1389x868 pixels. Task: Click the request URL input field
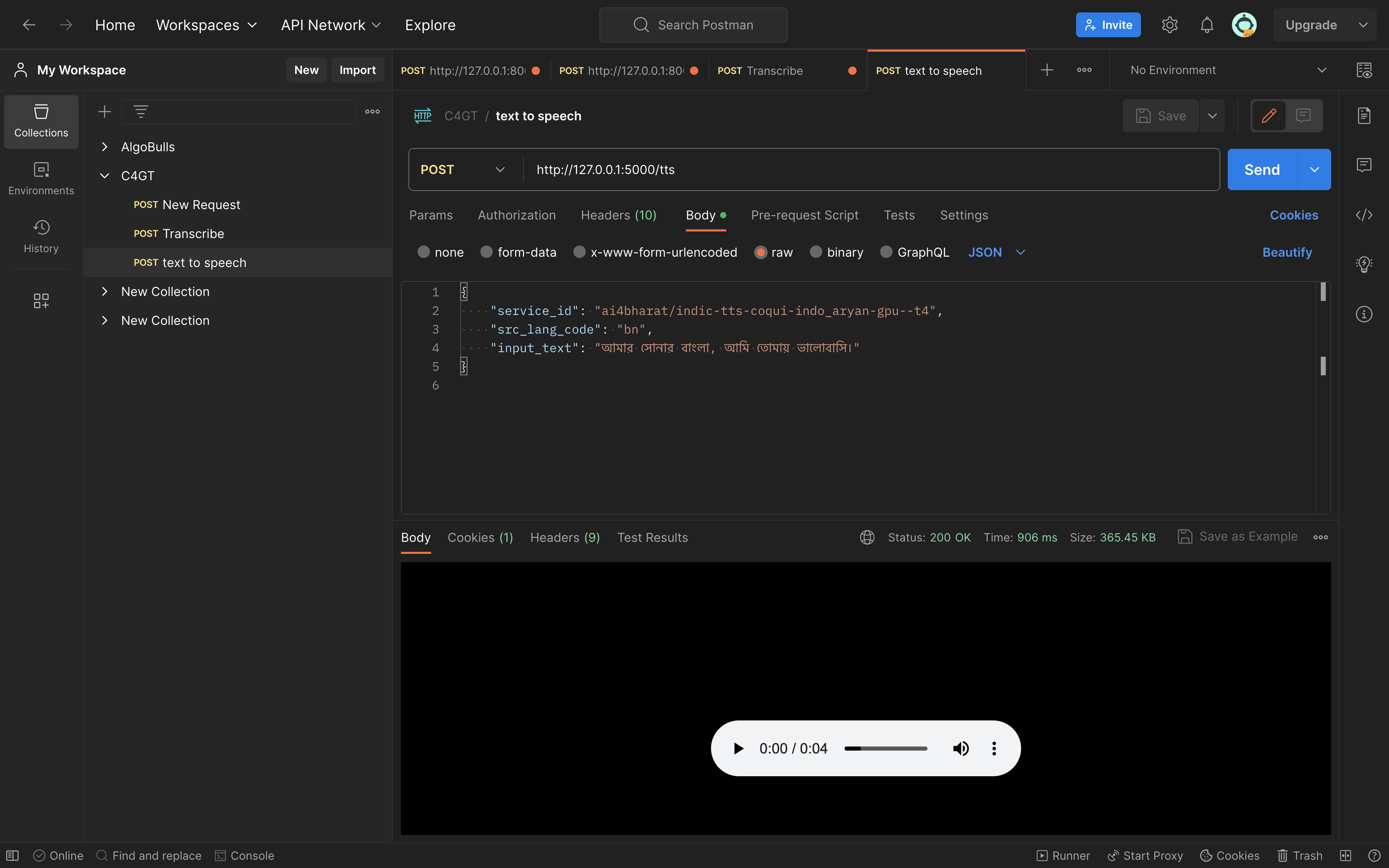click(x=804, y=169)
